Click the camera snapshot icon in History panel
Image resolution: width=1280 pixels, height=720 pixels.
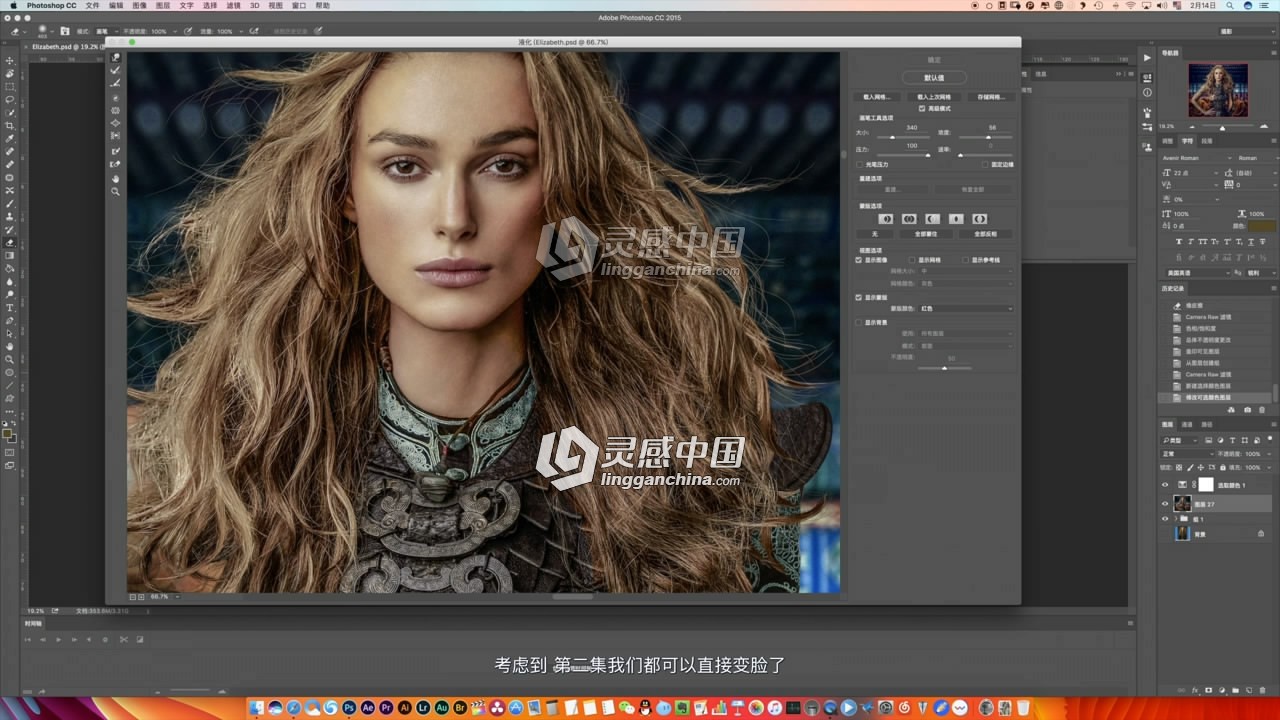(x=1247, y=409)
